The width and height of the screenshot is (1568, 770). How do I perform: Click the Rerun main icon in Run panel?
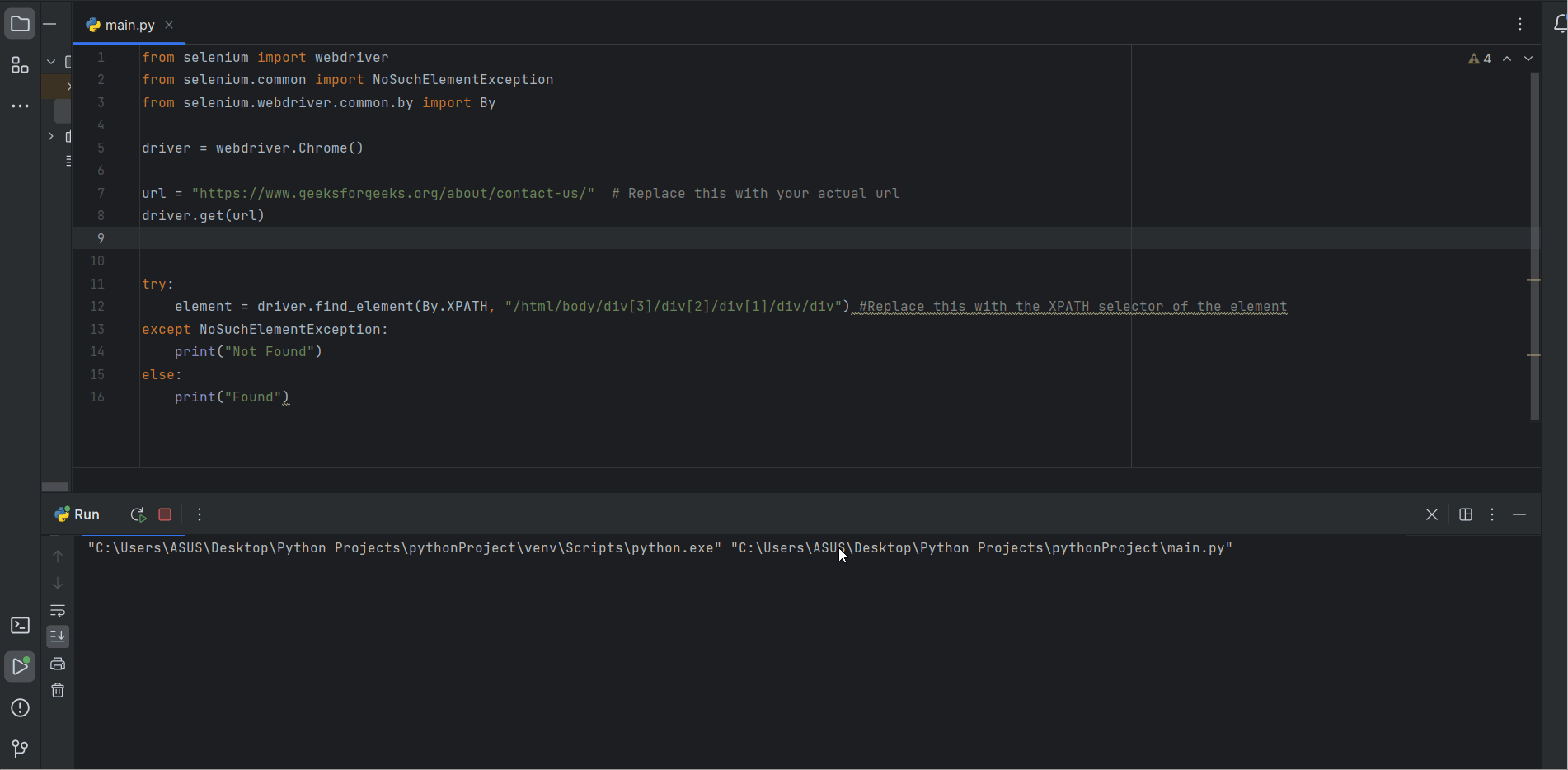138,514
